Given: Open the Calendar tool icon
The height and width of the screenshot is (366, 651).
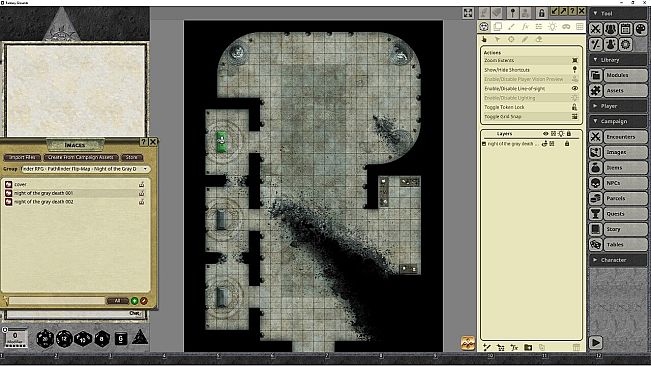Looking at the screenshot, I should (626, 29).
